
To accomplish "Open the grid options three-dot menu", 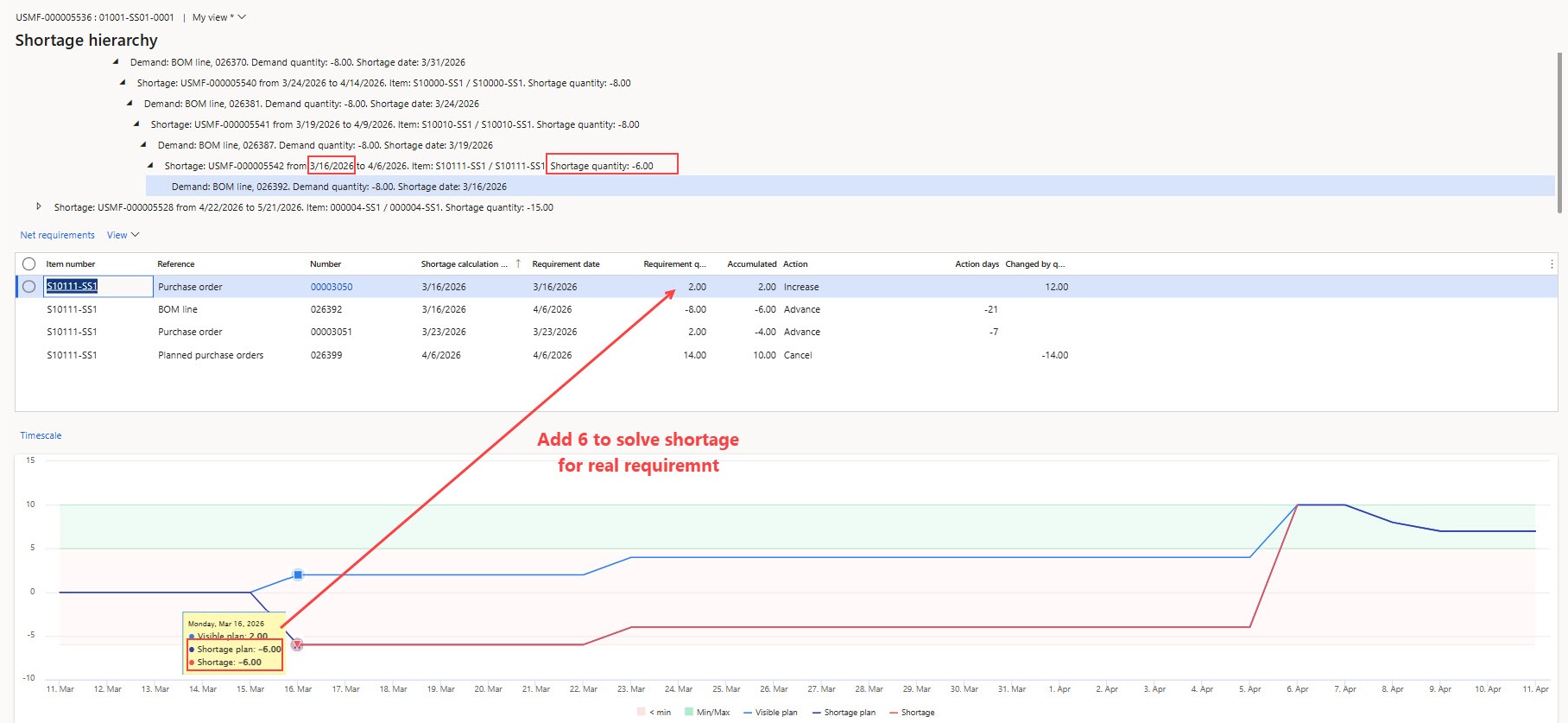I will coord(1551,264).
